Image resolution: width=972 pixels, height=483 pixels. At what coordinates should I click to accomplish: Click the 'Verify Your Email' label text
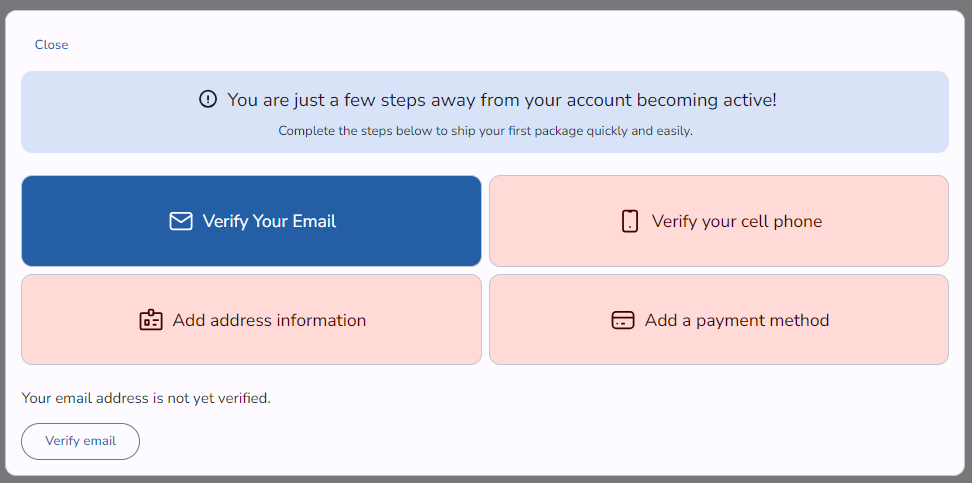tap(269, 221)
